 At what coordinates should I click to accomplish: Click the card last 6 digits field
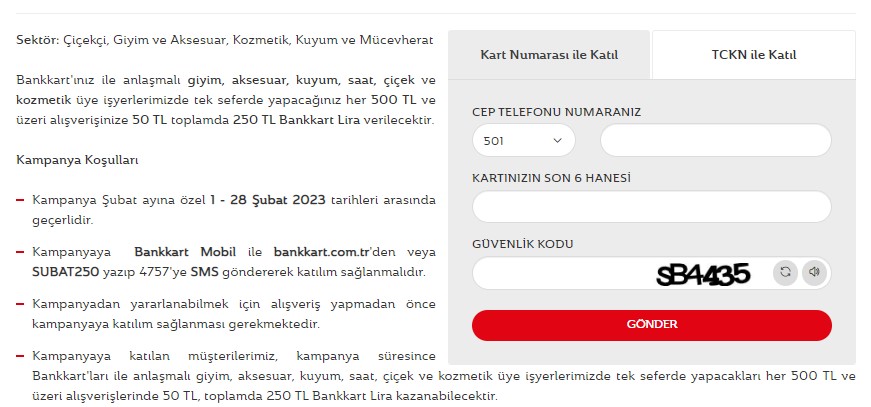(652, 207)
